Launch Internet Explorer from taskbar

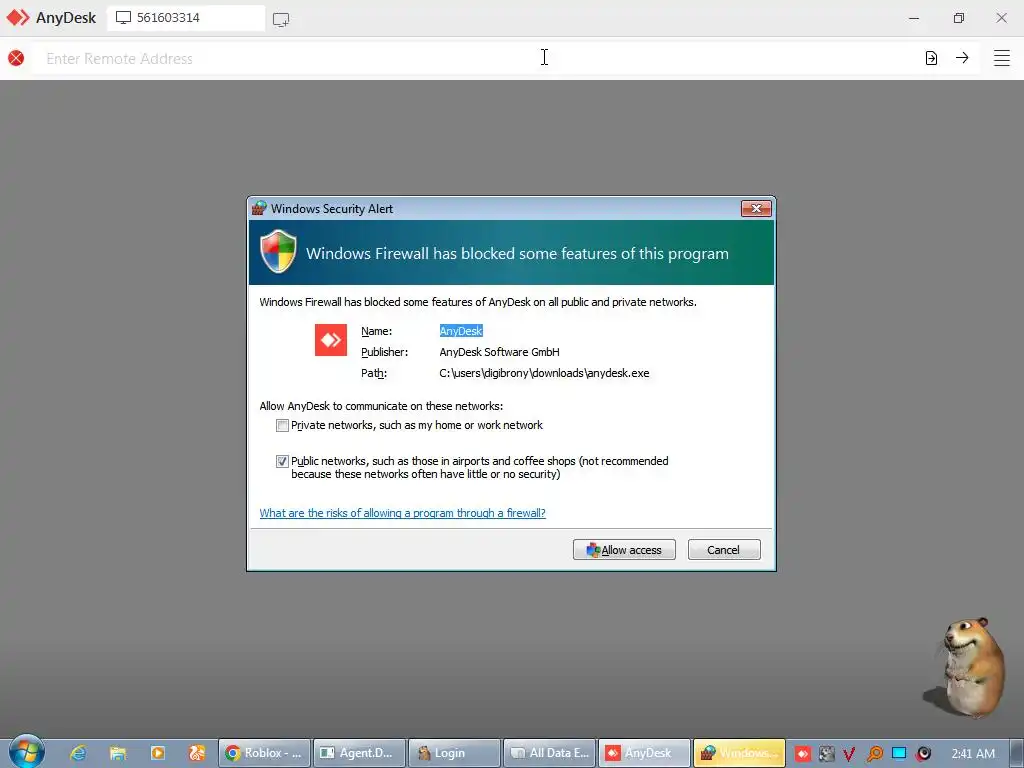[78, 753]
